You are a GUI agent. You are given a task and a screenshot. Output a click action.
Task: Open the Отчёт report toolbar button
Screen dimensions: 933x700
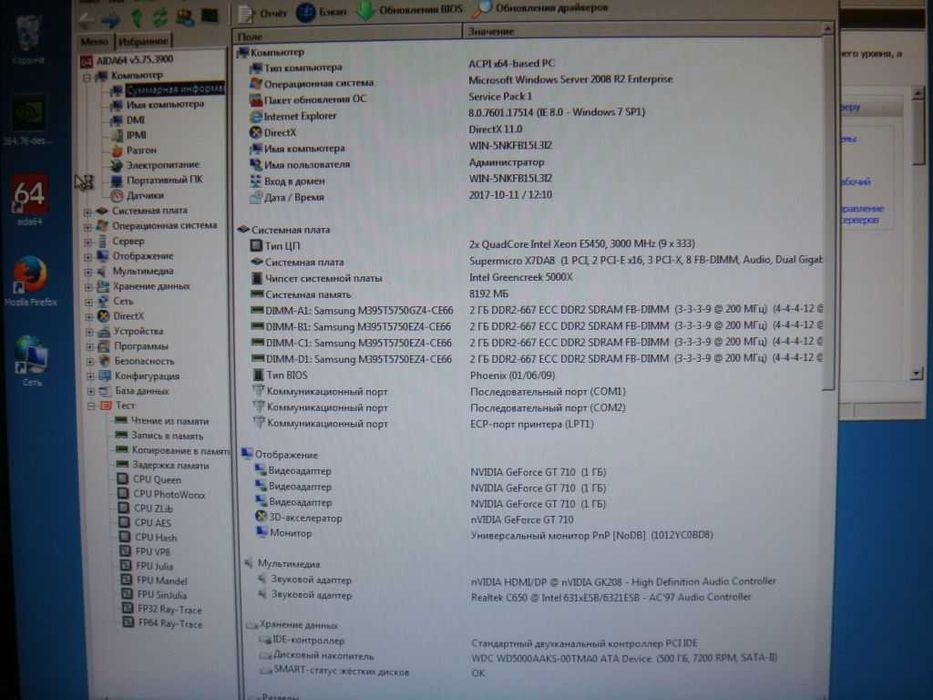(262, 12)
